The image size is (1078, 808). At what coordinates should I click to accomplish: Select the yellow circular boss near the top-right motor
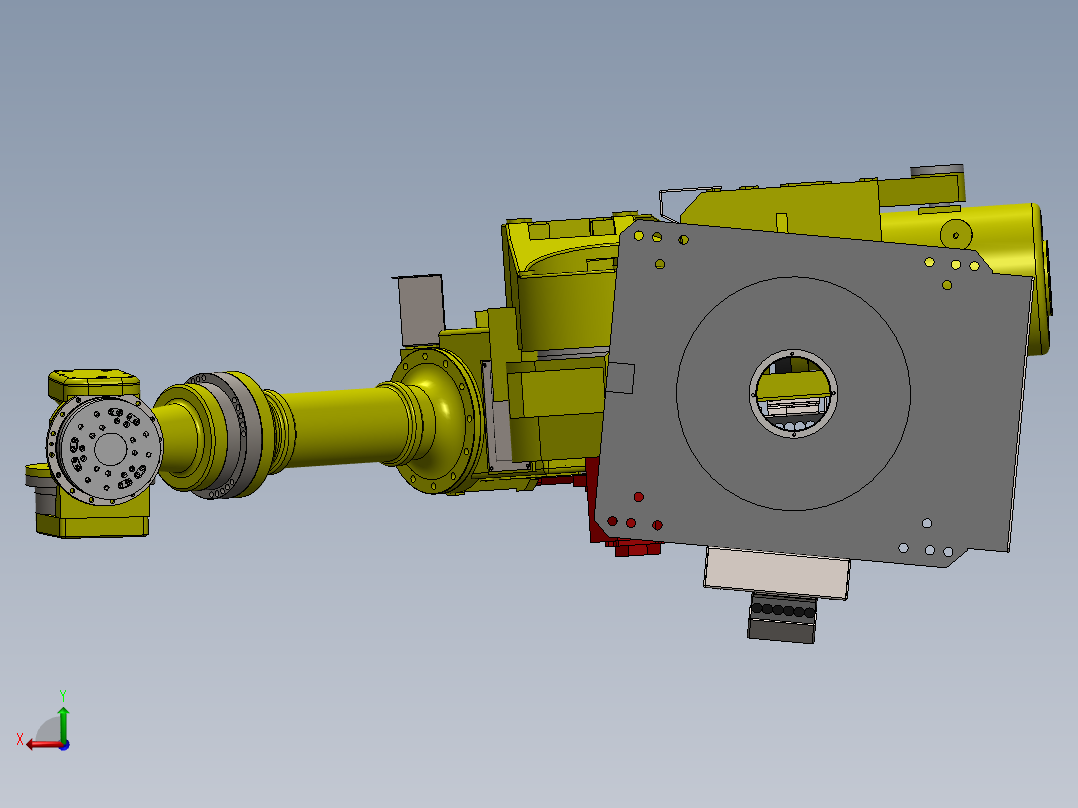coord(956,234)
